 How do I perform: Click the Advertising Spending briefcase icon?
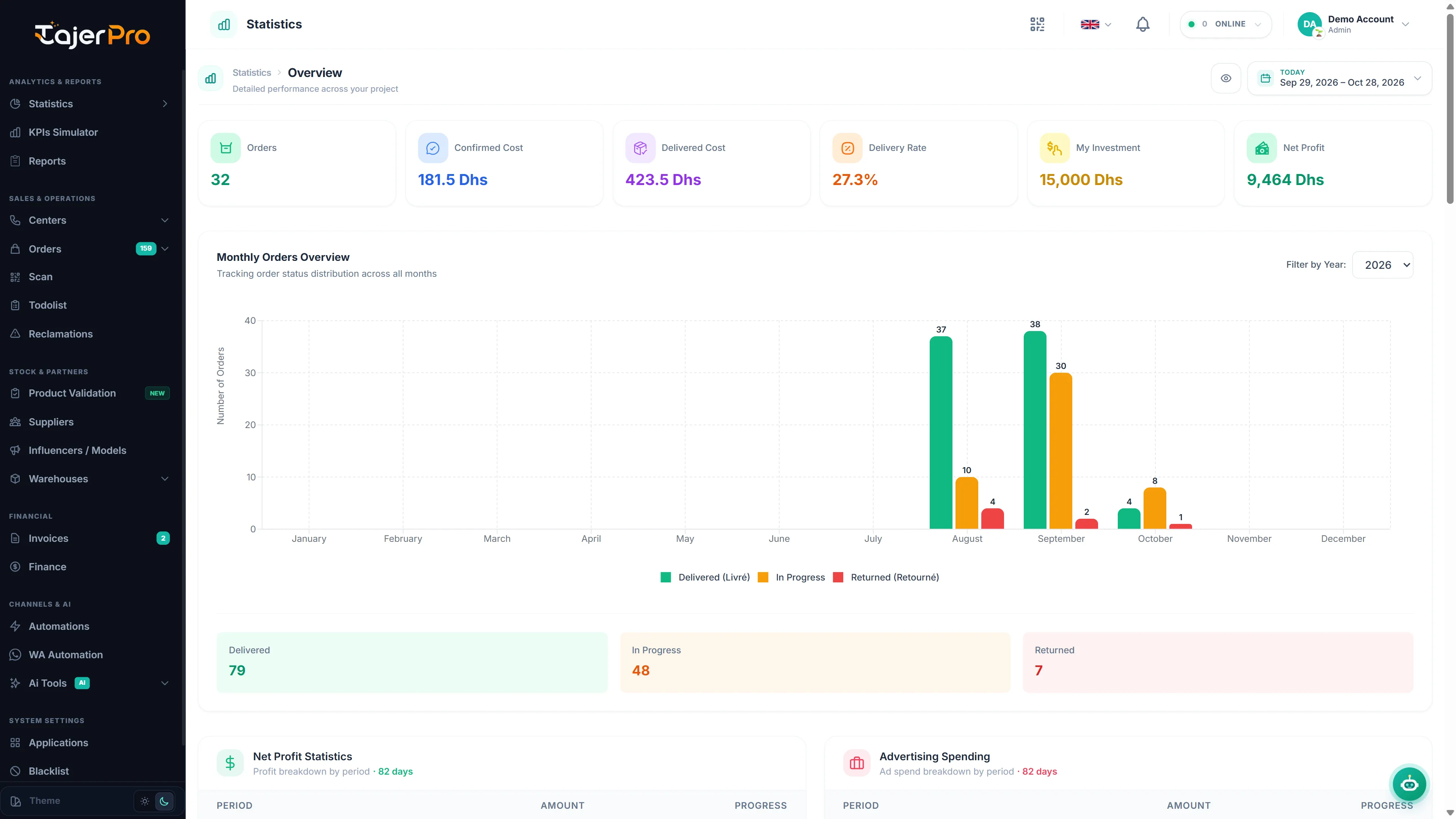click(857, 763)
